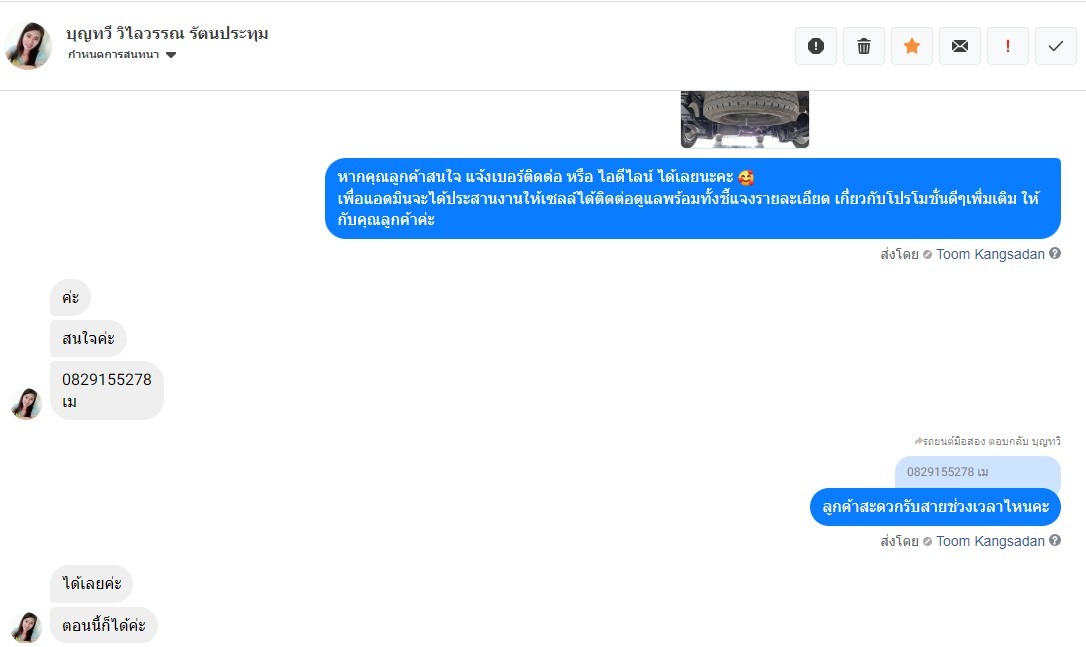Open the contact name บุญทวี วิไลวรรณ รัตนประทุม
Screen dimensions: 1086x647
(167, 33)
